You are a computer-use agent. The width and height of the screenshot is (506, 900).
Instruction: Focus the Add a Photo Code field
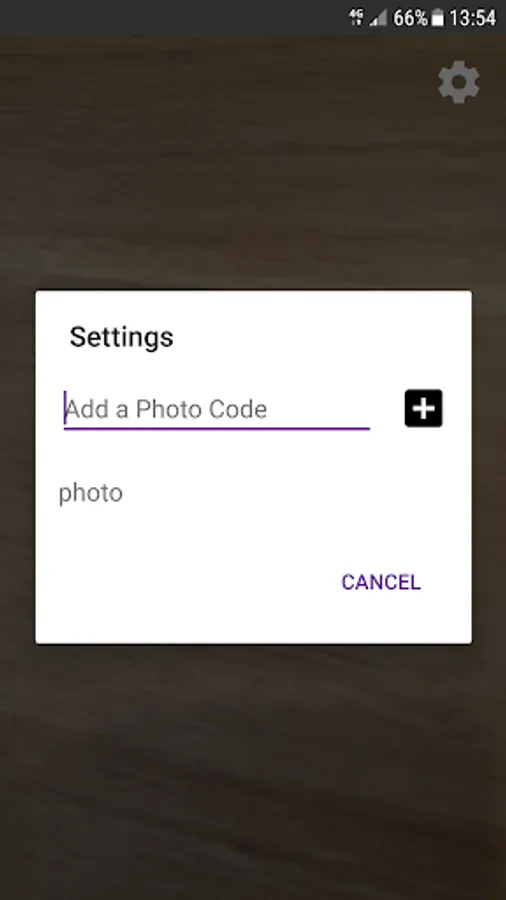coord(216,409)
